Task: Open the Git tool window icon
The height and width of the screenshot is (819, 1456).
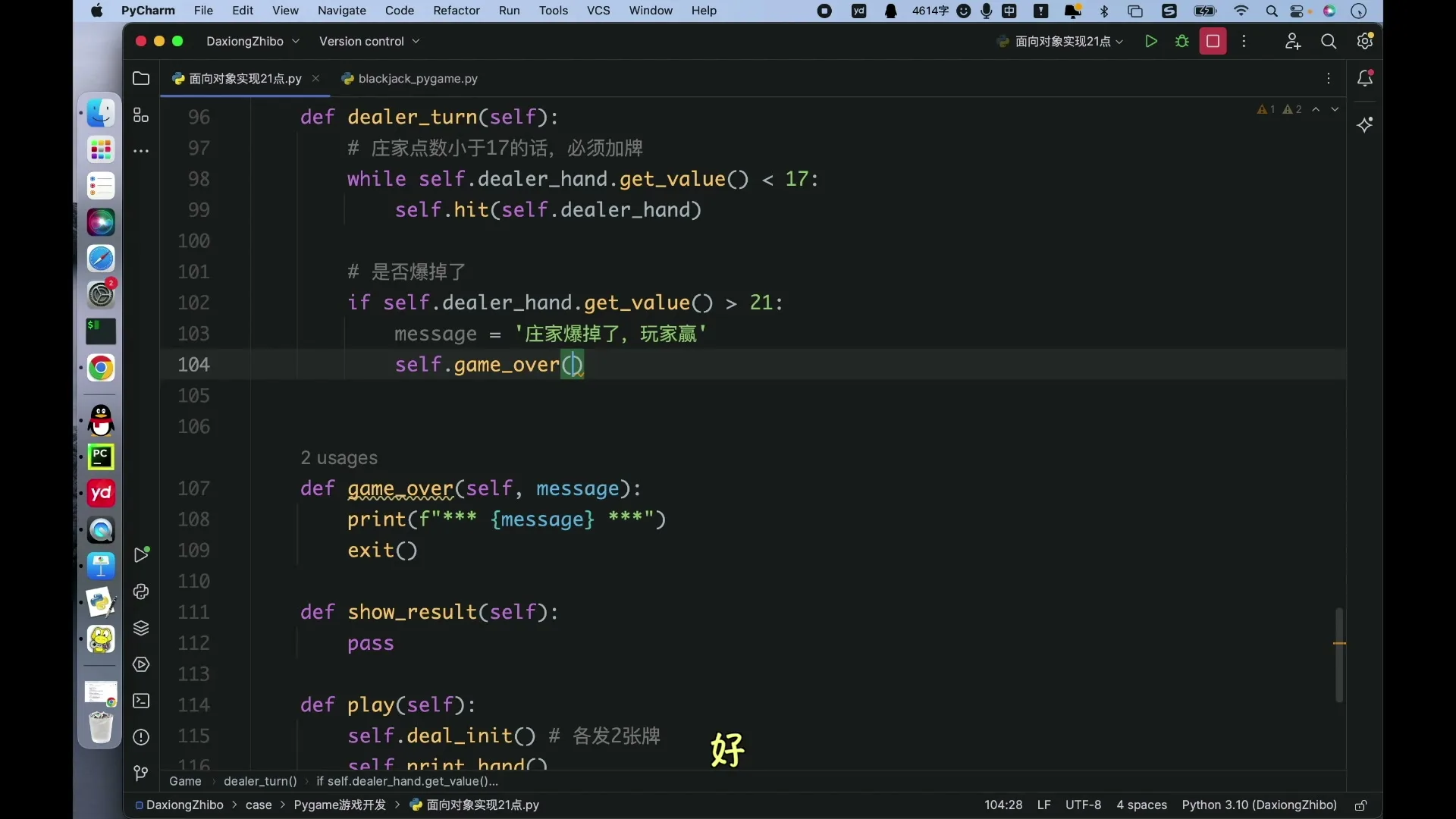Action: click(x=141, y=773)
